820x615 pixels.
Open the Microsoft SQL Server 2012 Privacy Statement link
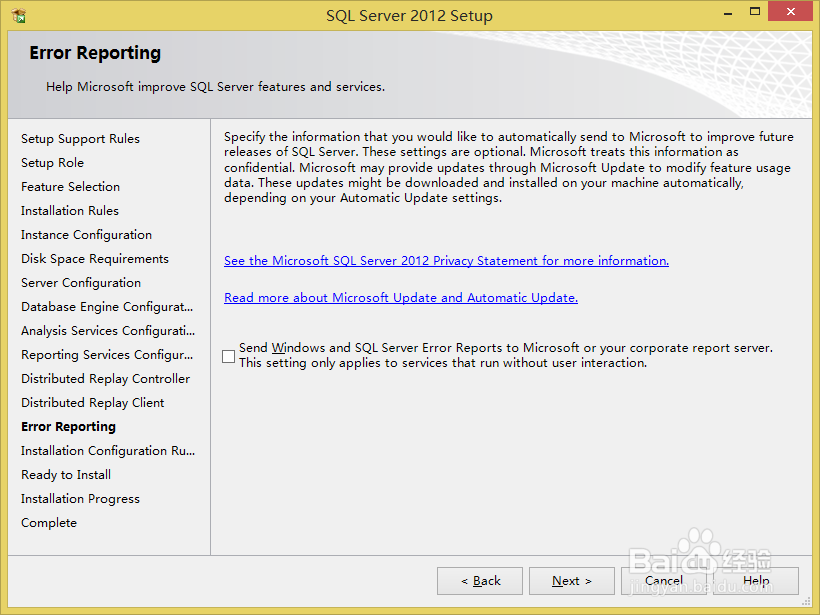[446, 260]
